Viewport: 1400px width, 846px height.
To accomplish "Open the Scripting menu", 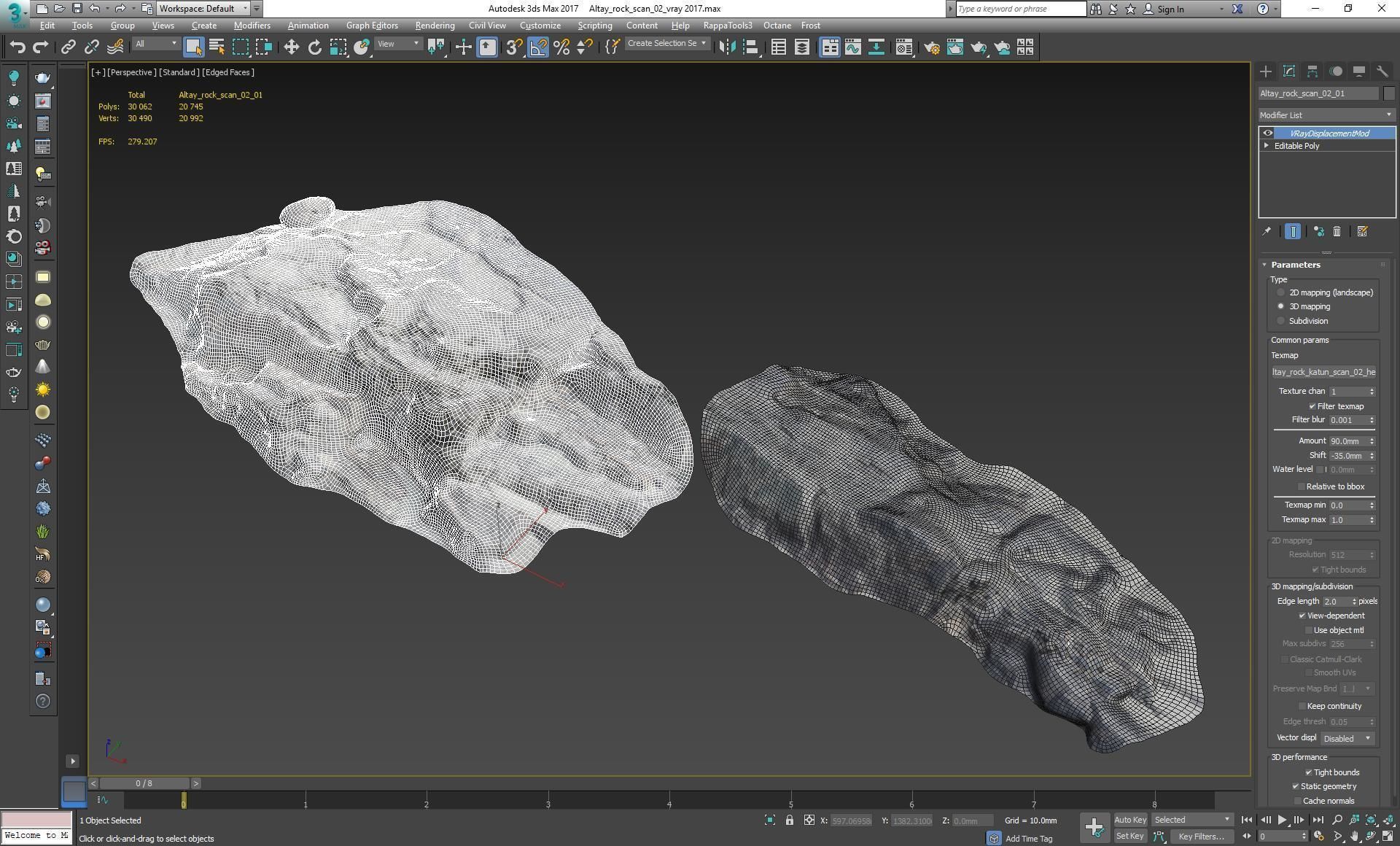I will pyautogui.click(x=594, y=26).
